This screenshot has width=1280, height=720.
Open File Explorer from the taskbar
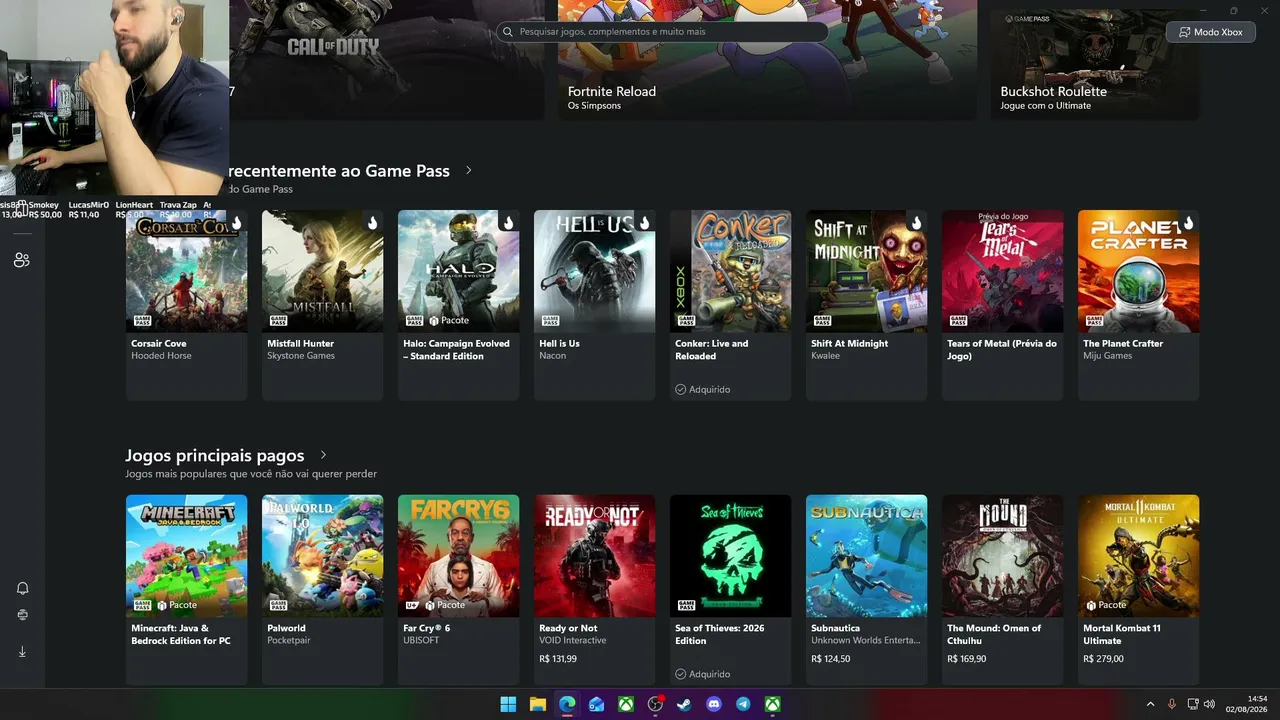pos(537,704)
